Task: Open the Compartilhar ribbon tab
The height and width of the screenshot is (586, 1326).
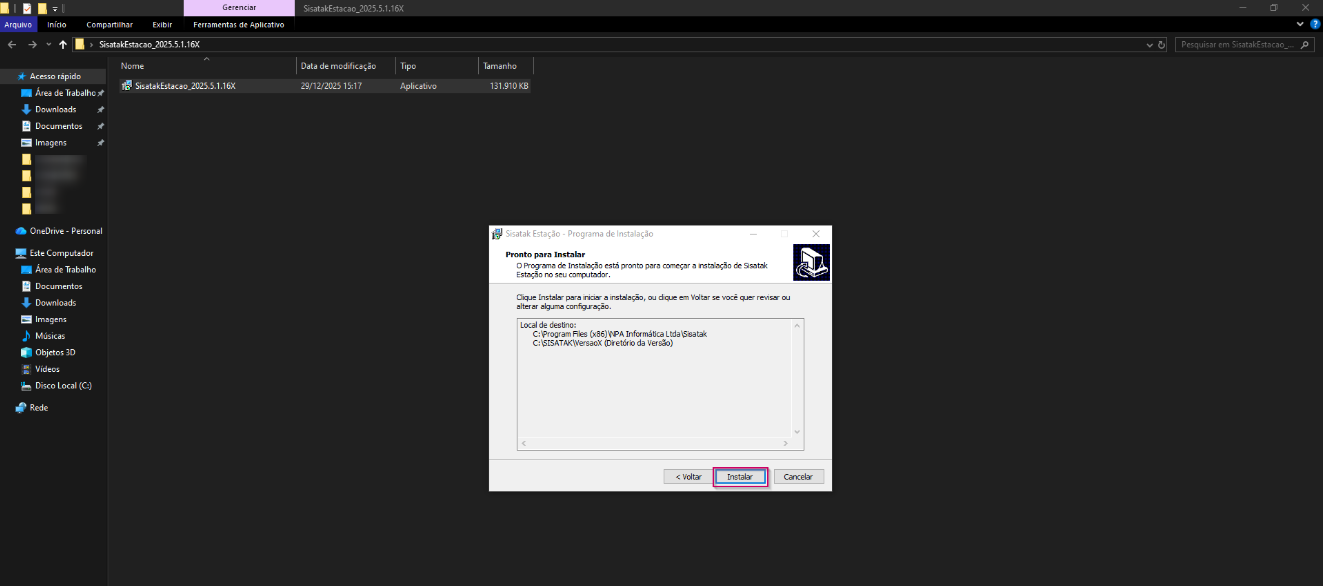Action: 109,24
